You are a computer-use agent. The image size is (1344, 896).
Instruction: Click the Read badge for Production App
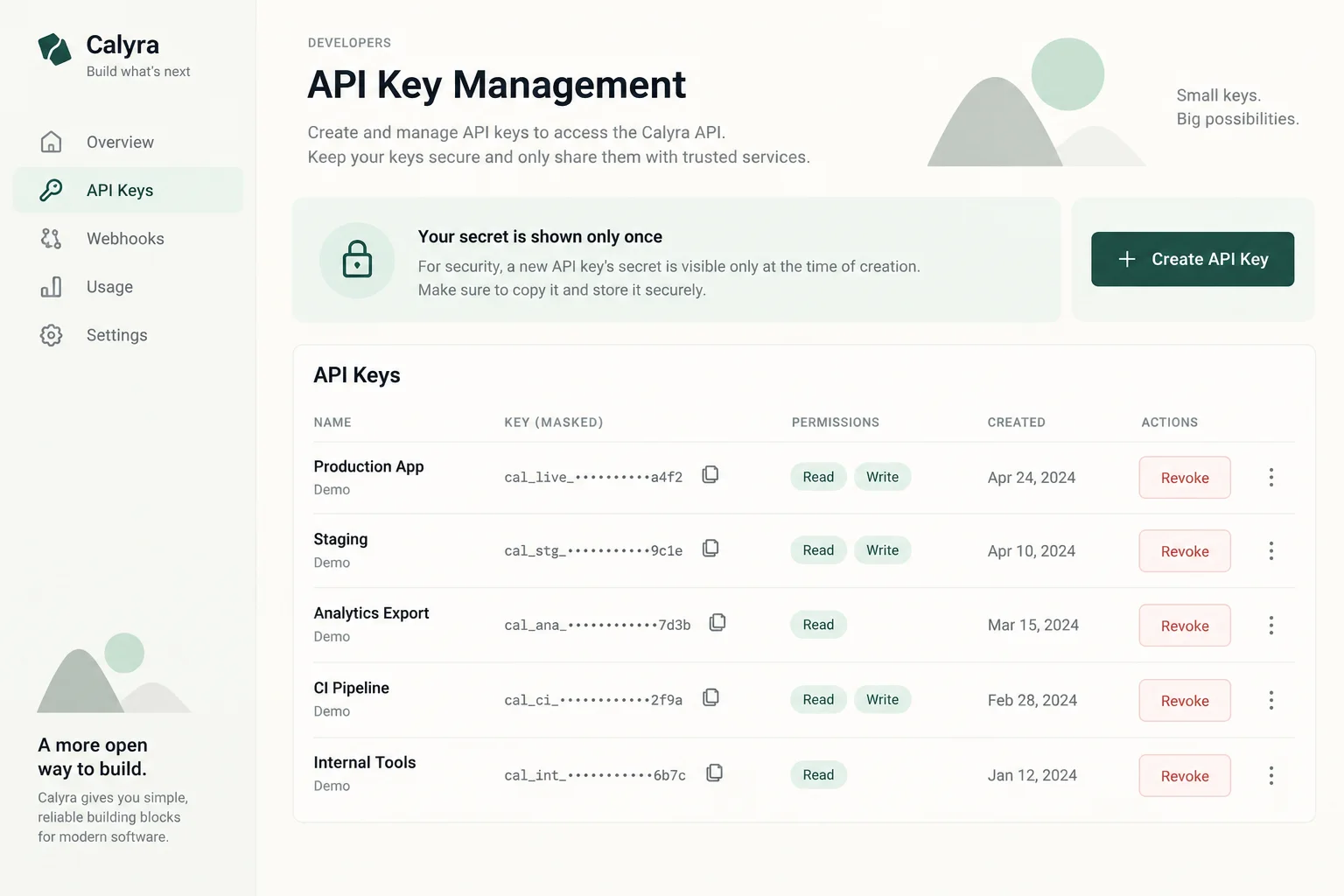pos(818,477)
